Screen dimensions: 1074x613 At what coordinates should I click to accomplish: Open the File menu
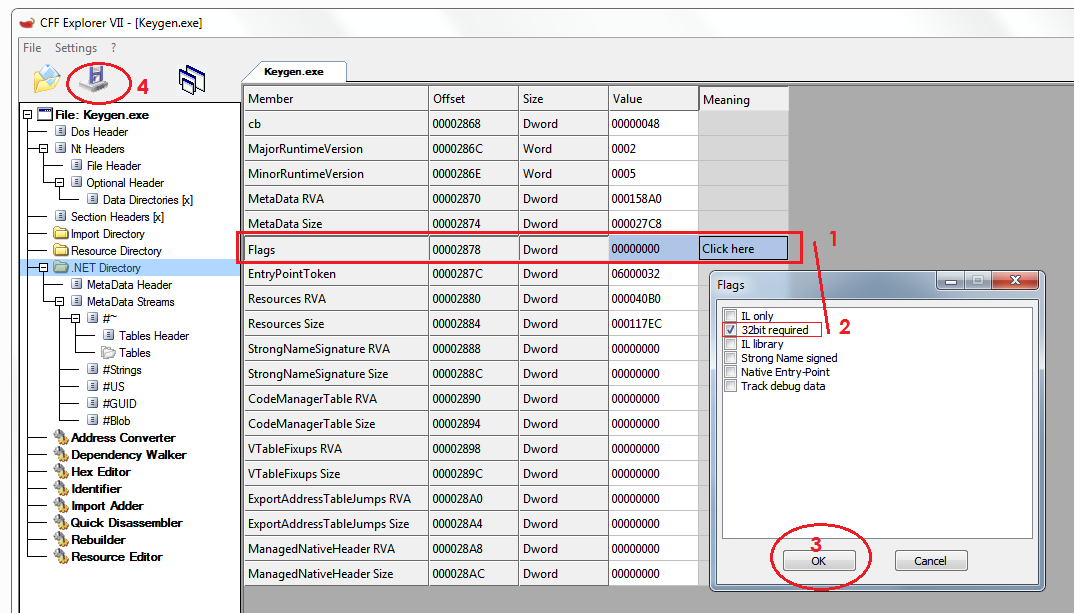32,48
